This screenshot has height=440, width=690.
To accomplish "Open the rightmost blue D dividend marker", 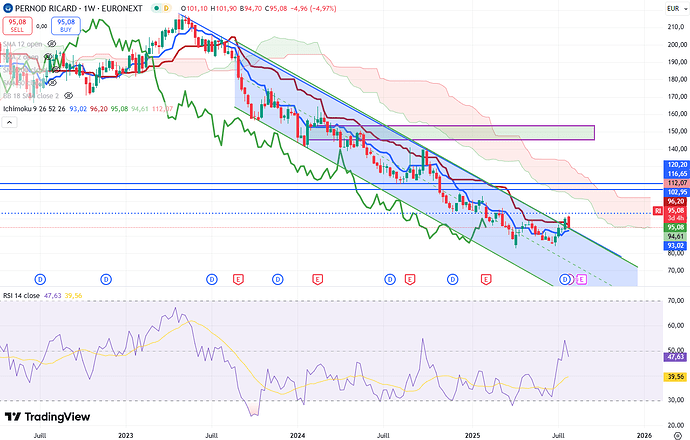I will 565,278.
